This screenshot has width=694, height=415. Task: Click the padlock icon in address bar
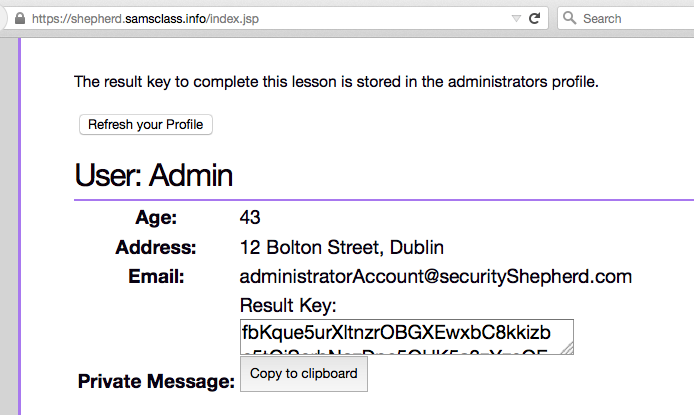[18, 18]
